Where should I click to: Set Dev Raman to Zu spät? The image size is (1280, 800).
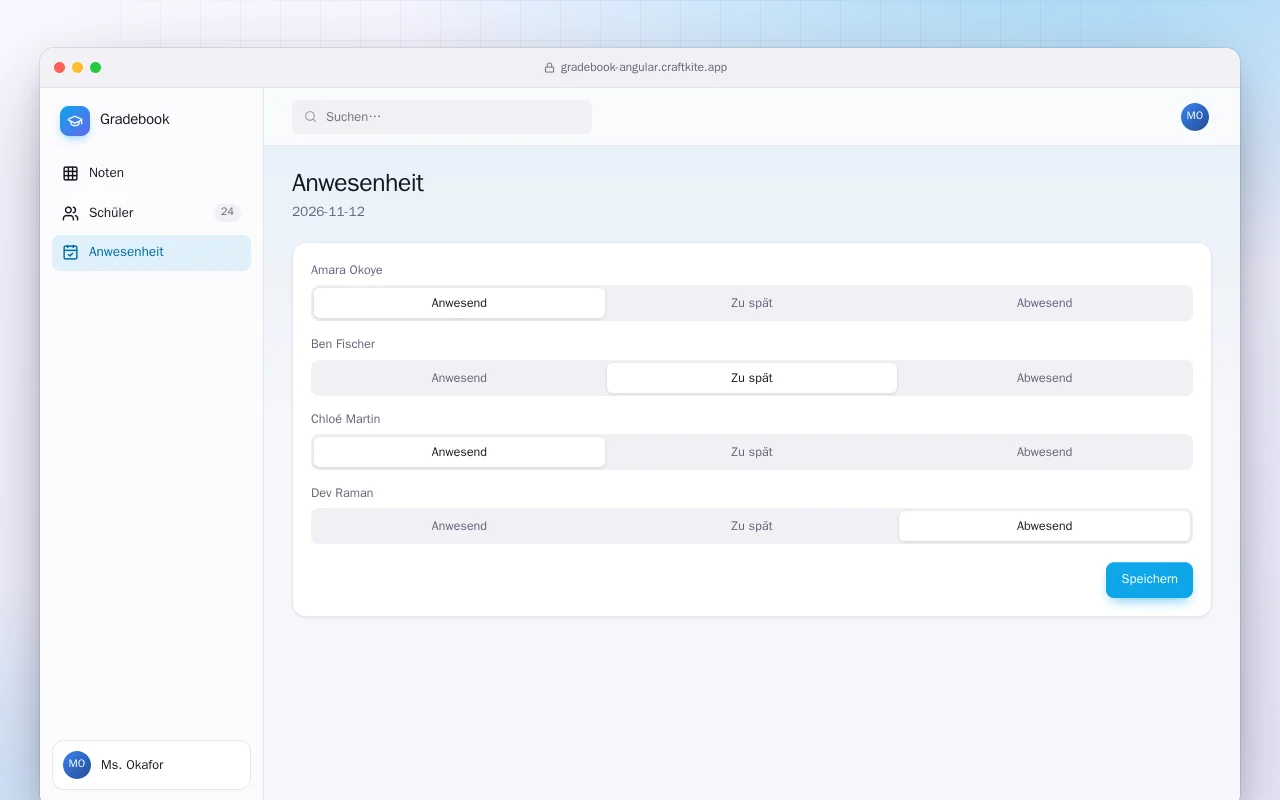752,526
